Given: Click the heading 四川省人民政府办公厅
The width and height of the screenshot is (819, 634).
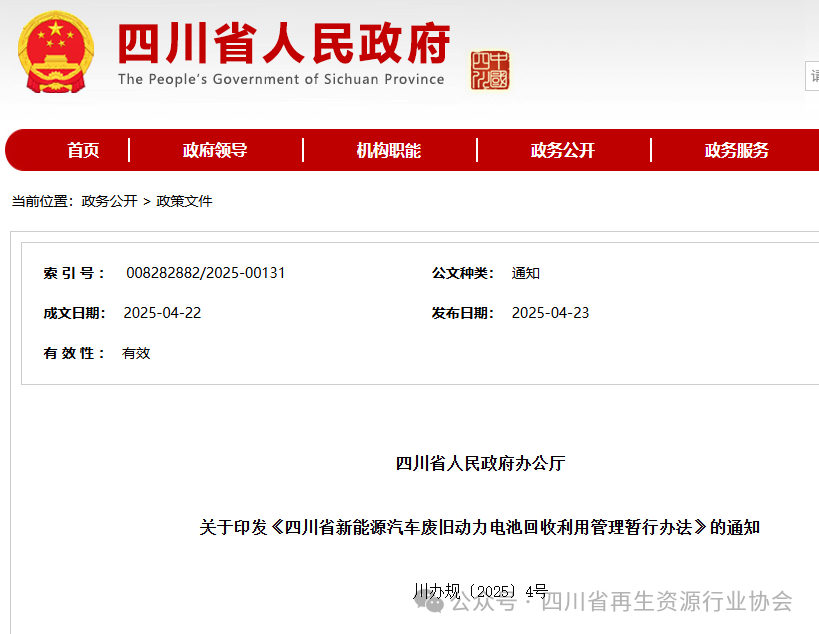Looking at the screenshot, I should pyautogui.click(x=480, y=463).
